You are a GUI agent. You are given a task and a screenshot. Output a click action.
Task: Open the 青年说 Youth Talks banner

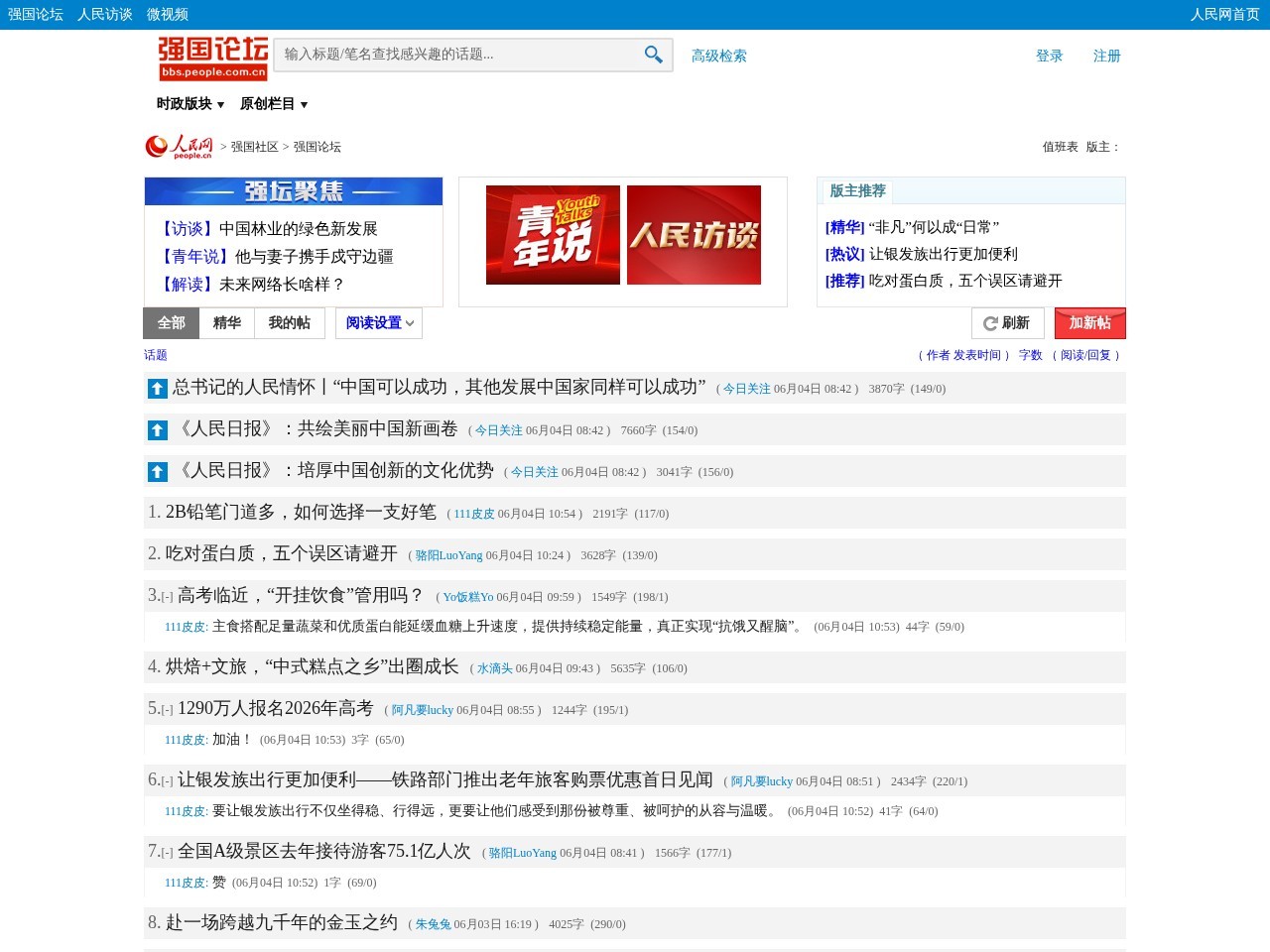[x=553, y=235]
